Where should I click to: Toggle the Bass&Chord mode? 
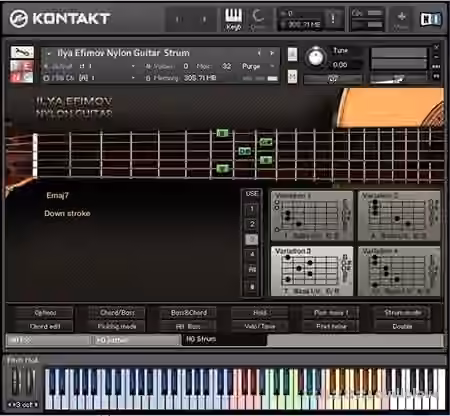click(189, 313)
